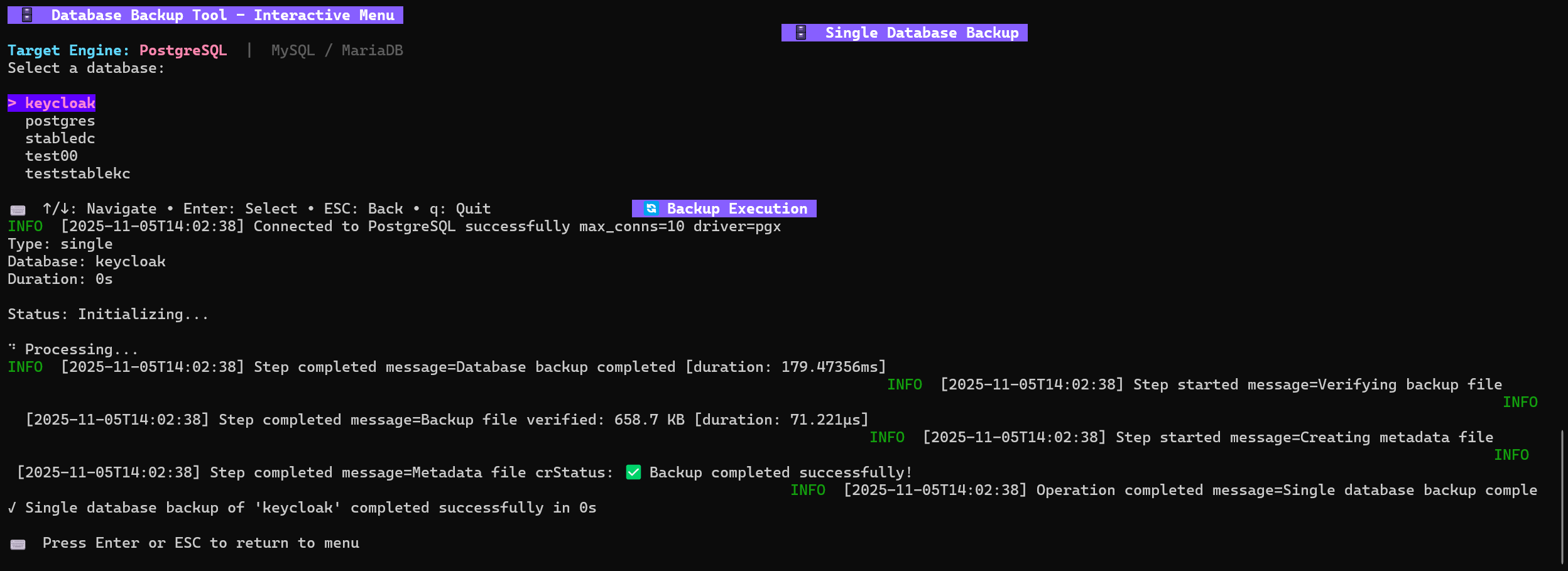Click the tick mark before Single database backup
The width and height of the screenshot is (1568, 571).
click(x=12, y=508)
